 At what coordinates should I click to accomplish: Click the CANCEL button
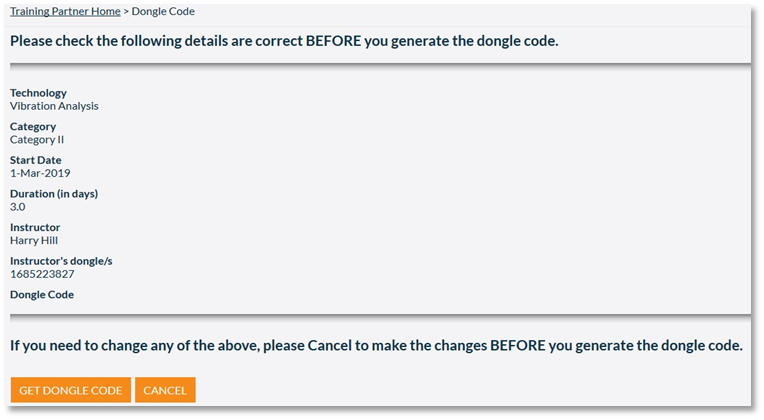point(165,390)
